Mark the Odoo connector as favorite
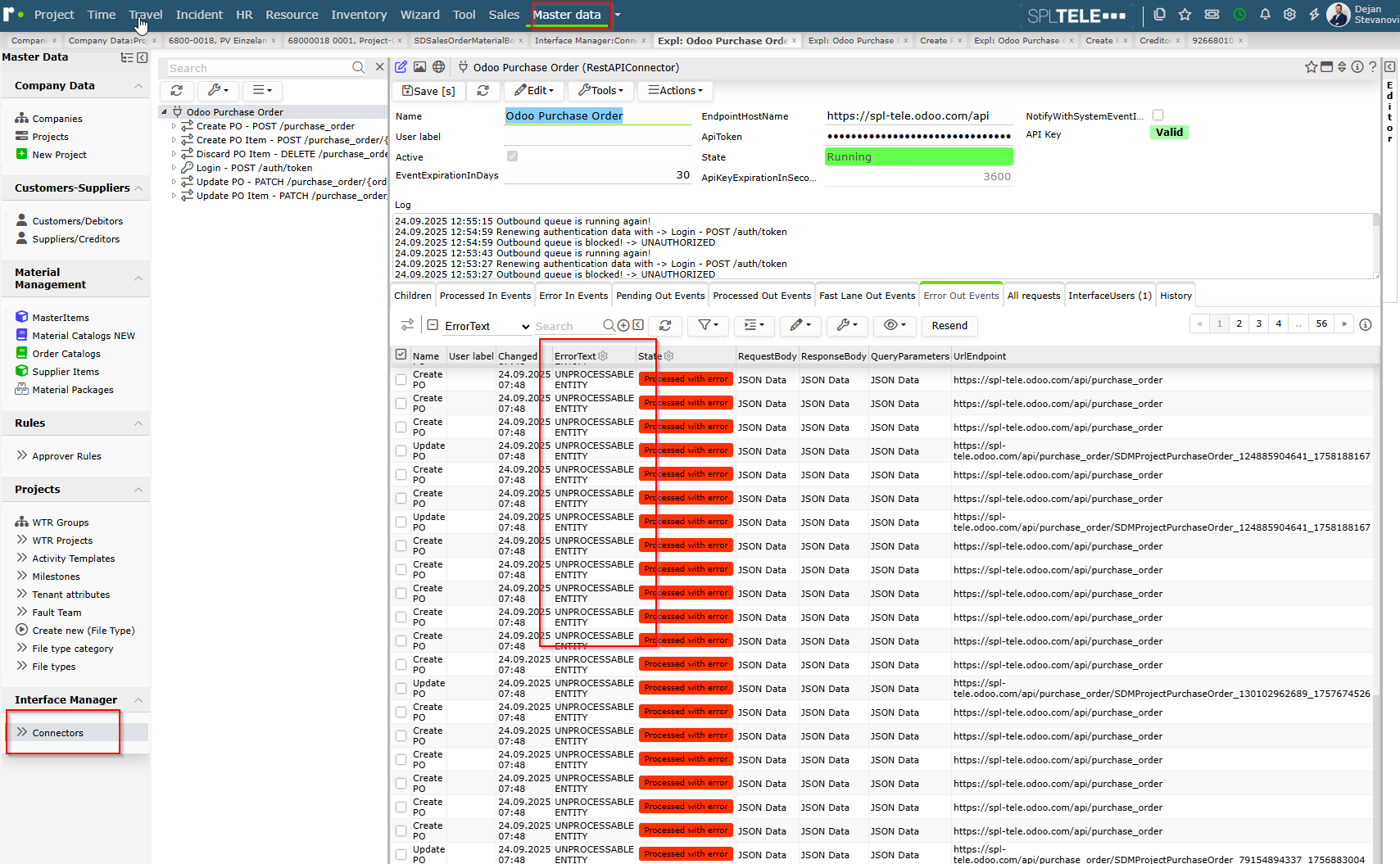The image size is (1400, 864). (1311, 67)
